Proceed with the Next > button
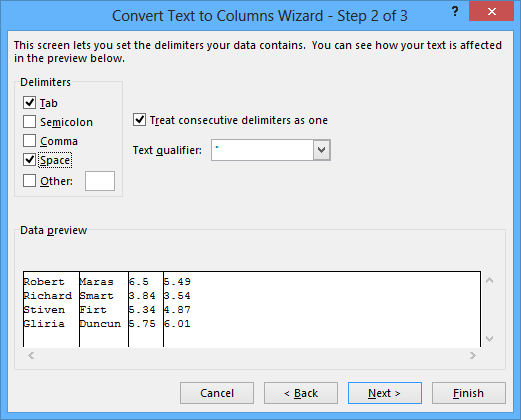 [385, 393]
